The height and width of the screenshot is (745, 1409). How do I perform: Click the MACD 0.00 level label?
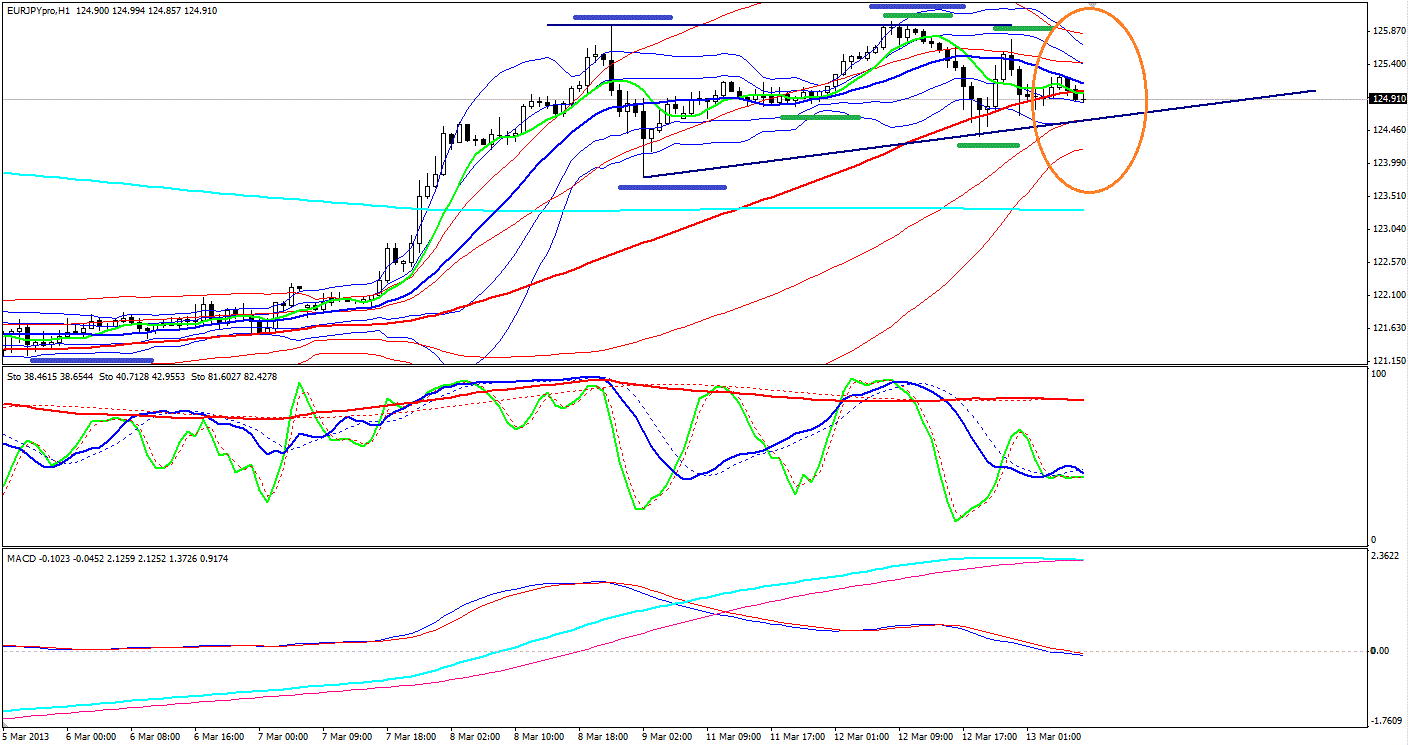pos(1380,651)
